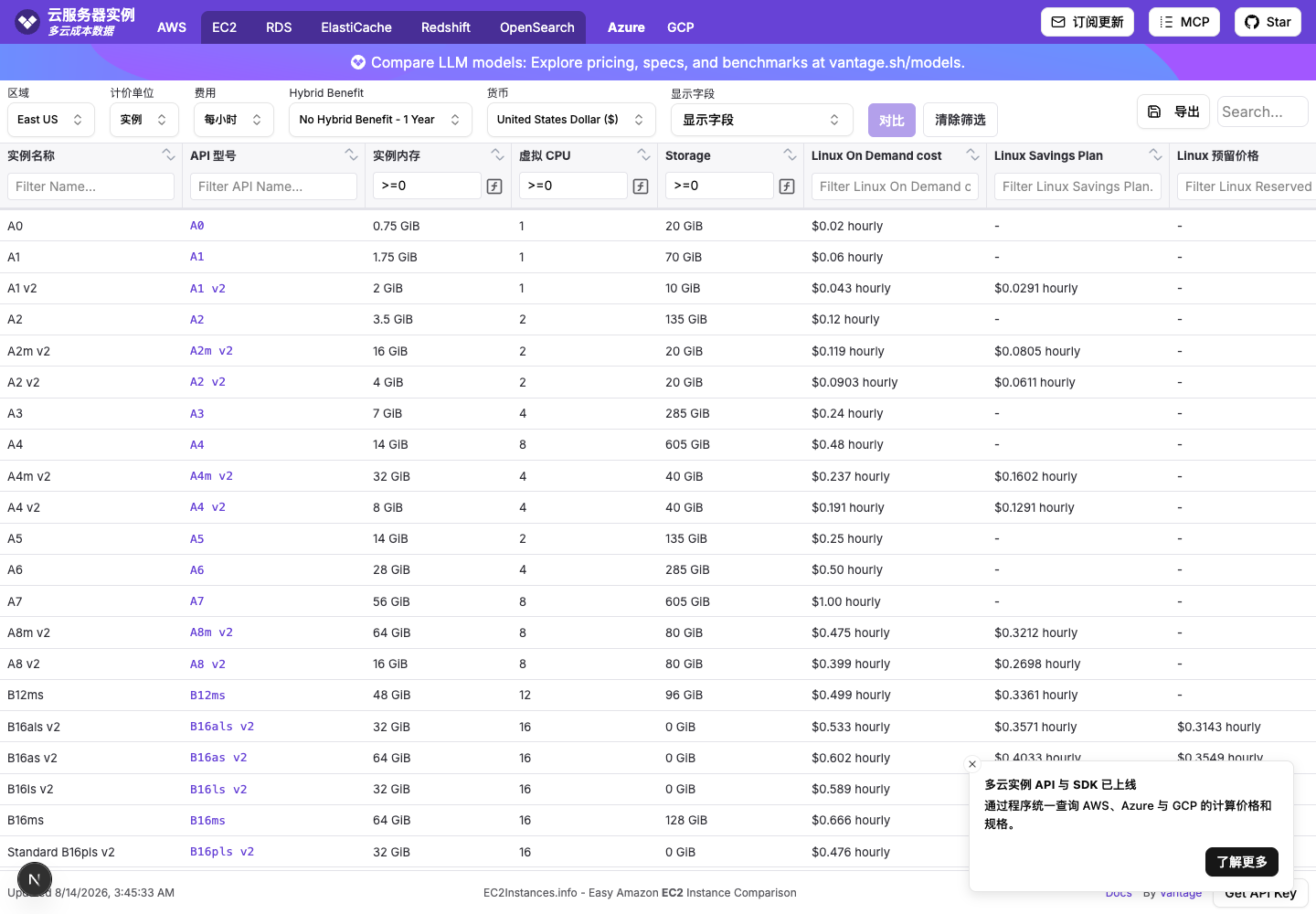Screen dimensions: 1316x914
Task: Toggle sort on virtual CPU column
Action: point(643,154)
